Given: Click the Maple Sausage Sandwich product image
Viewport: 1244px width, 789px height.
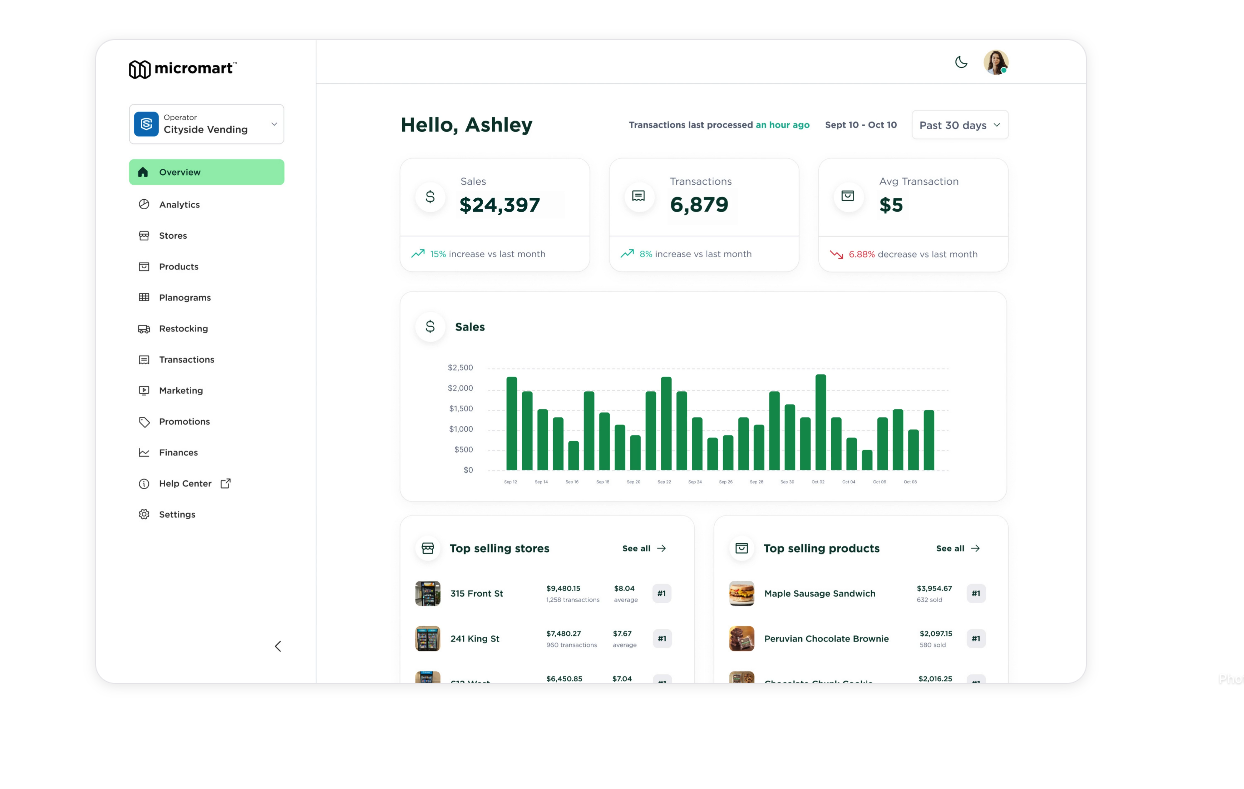Looking at the screenshot, I should [x=741, y=594].
